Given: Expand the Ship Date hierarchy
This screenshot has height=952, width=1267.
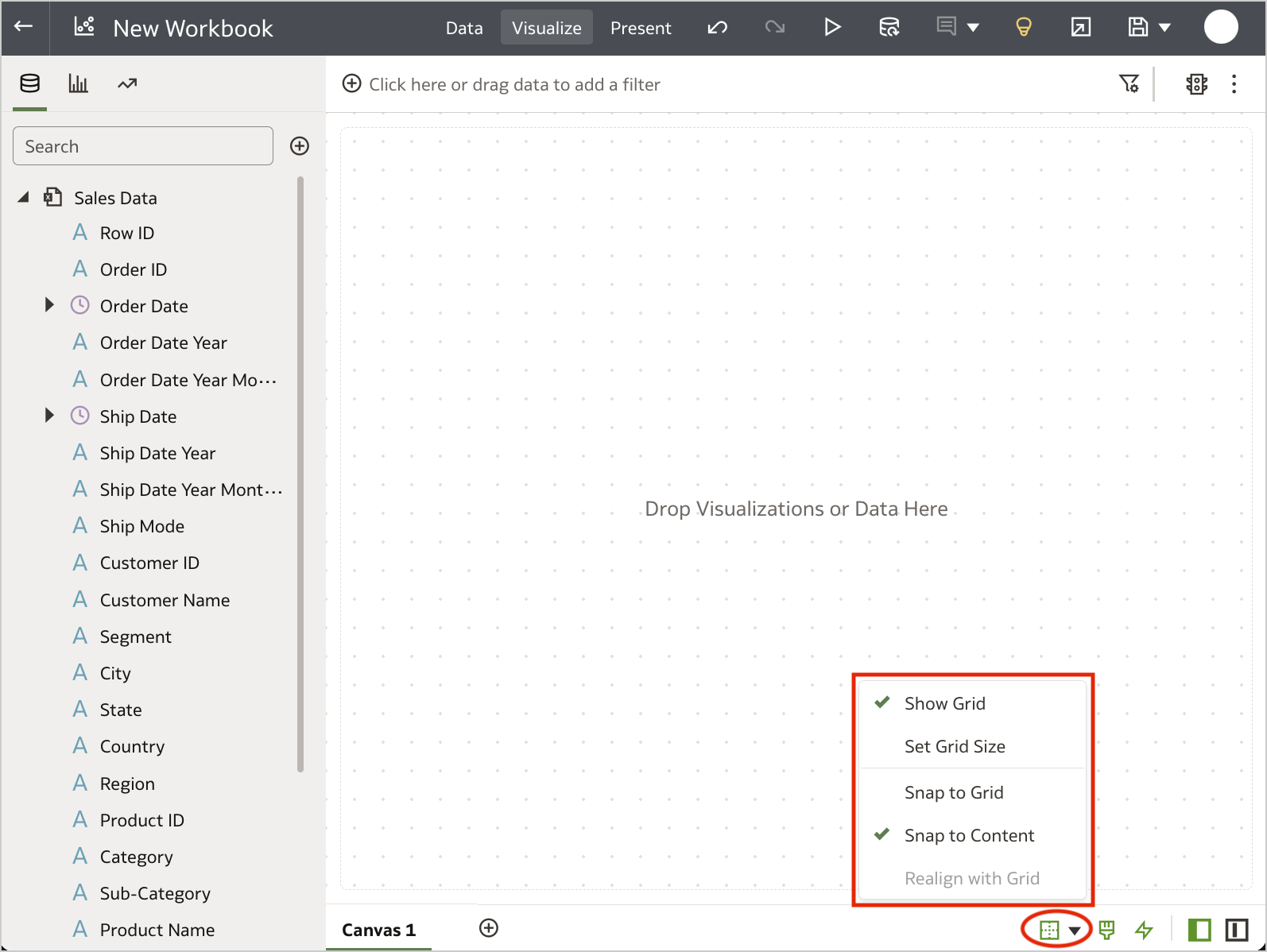Looking at the screenshot, I should pos(49,415).
